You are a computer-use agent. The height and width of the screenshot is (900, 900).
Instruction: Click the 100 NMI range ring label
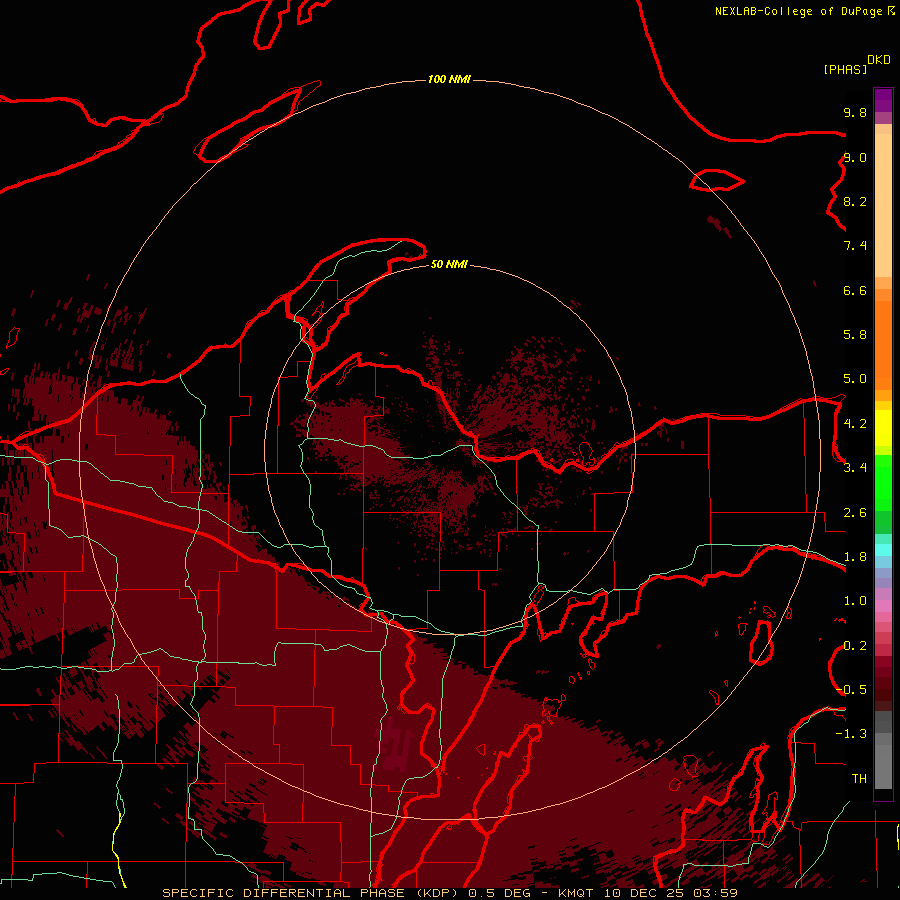[x=449, y=79]
